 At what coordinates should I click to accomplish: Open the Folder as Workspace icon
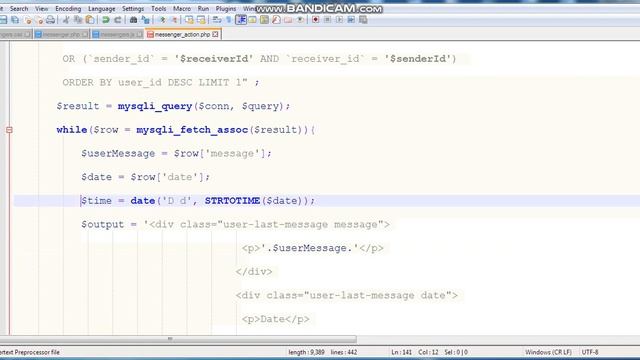[x=288, y=20]
